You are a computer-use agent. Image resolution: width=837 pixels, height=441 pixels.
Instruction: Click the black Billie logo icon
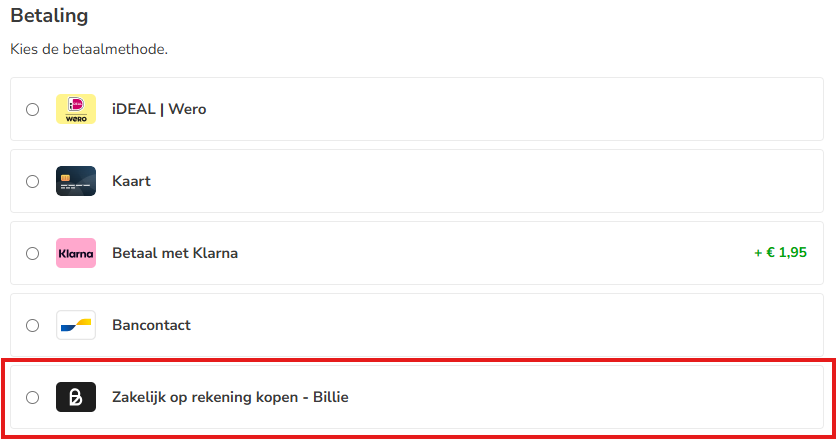pyautogui.click(x=76, y=397)
